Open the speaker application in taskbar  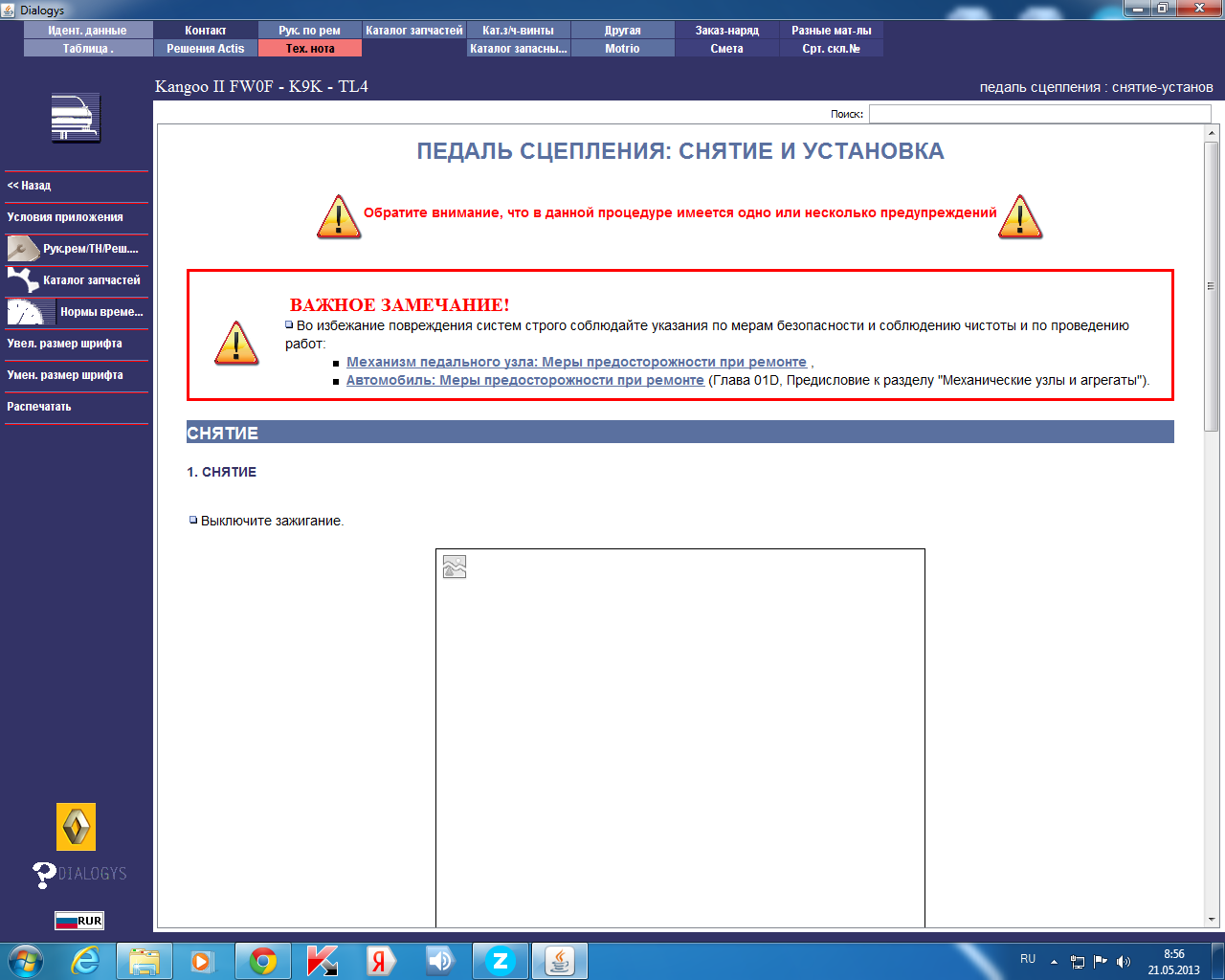[440, 961]
